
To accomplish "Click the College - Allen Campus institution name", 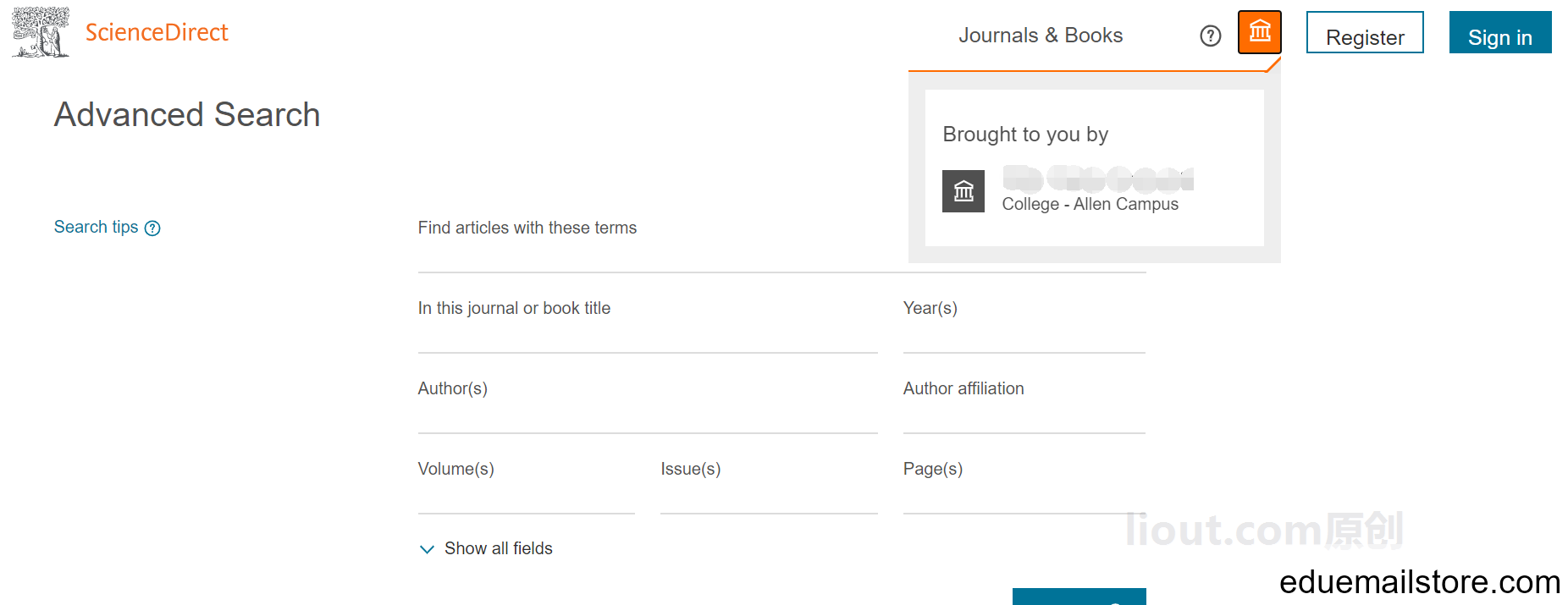I will tap(1090, 204).
